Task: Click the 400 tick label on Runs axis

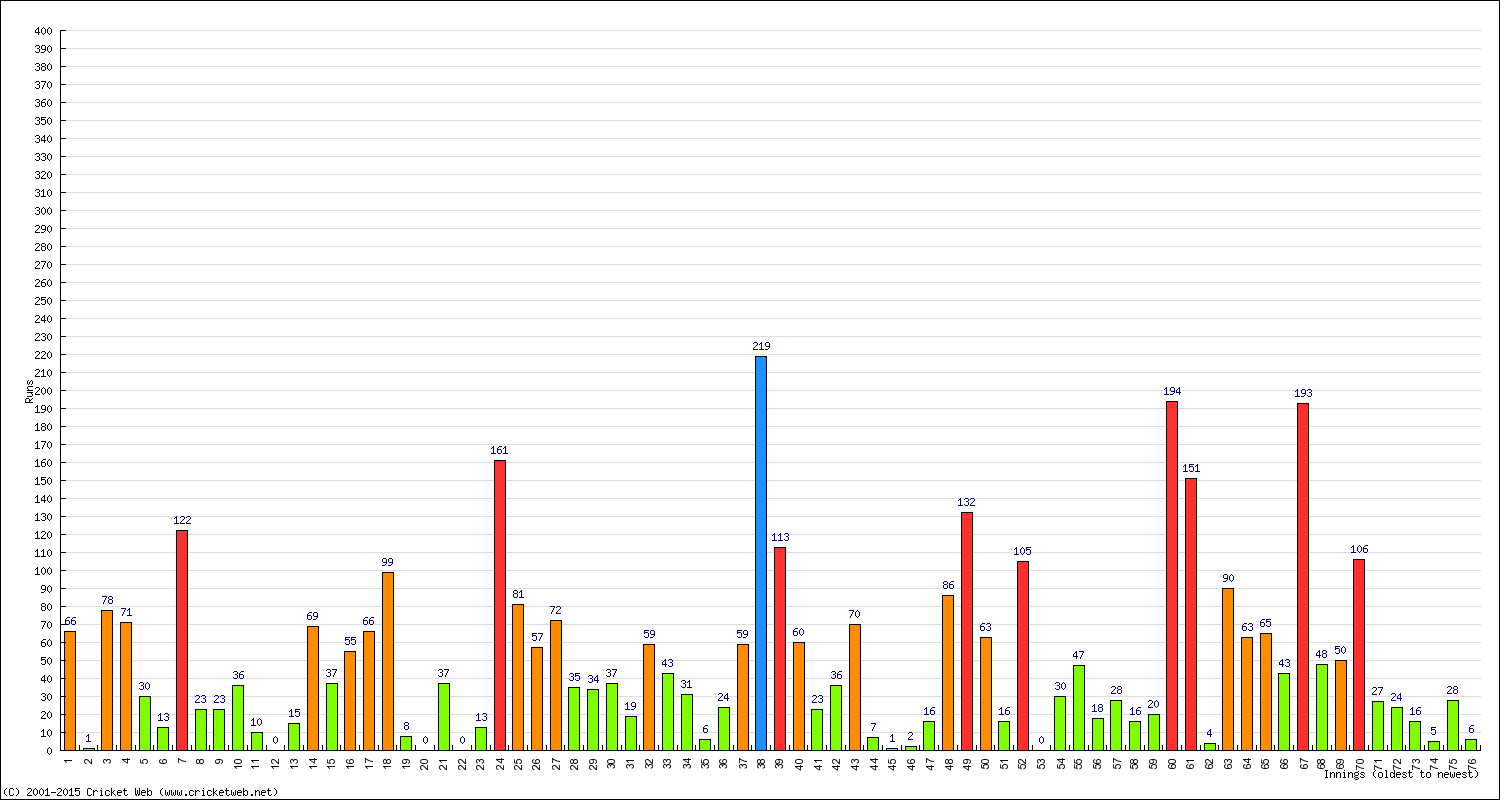Action: (x=42, y=31)
